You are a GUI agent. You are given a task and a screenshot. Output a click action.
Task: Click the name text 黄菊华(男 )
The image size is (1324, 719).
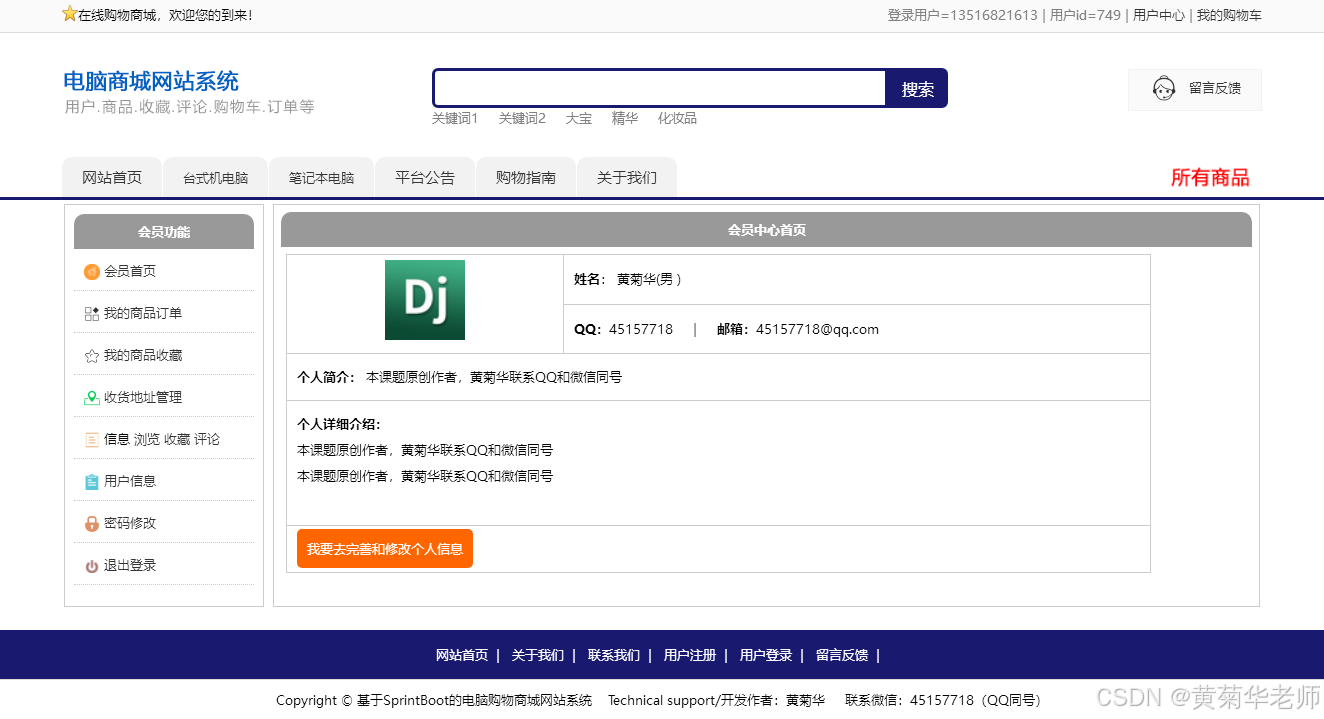pos(649,280)
